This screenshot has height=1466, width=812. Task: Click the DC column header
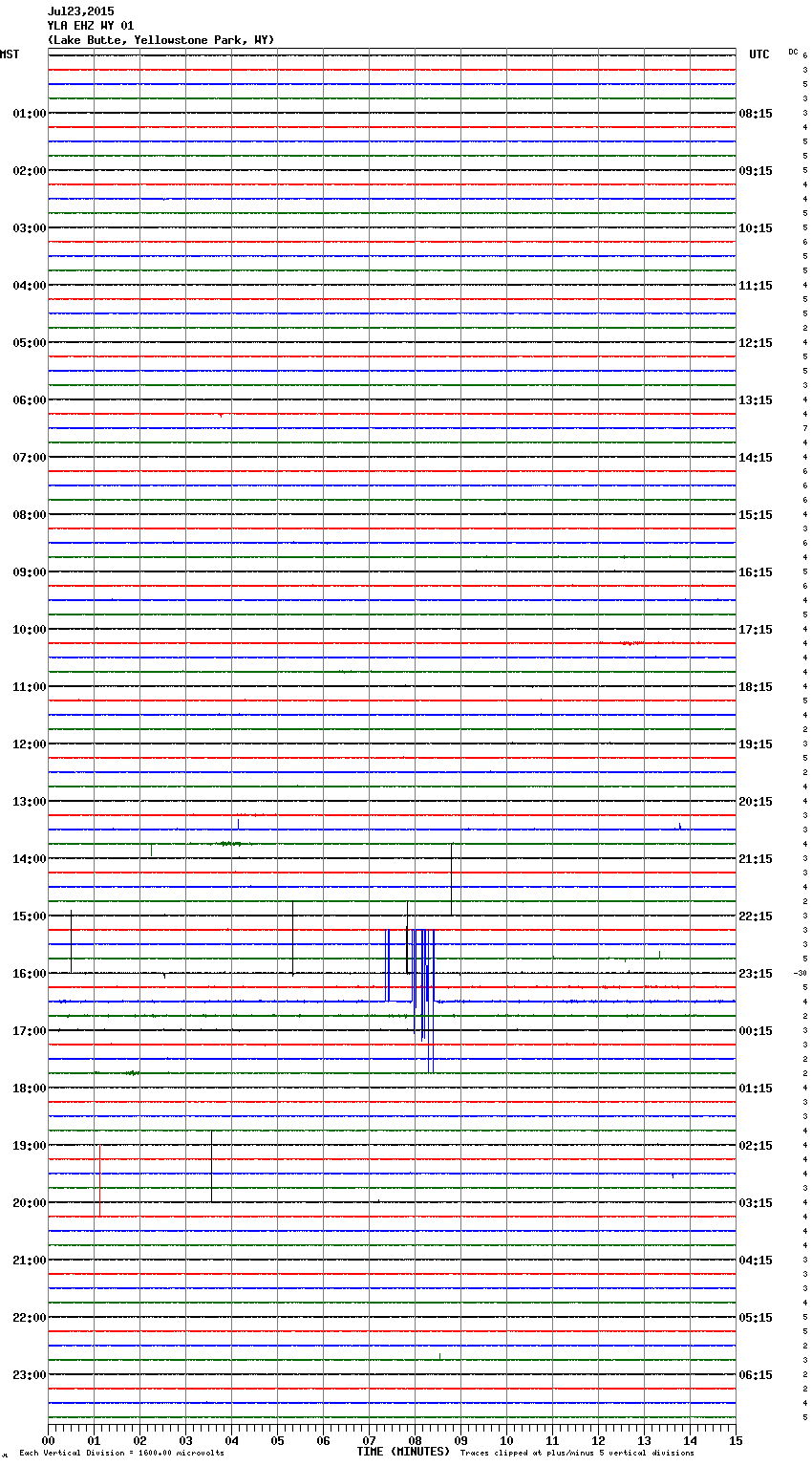pos(793,52)
